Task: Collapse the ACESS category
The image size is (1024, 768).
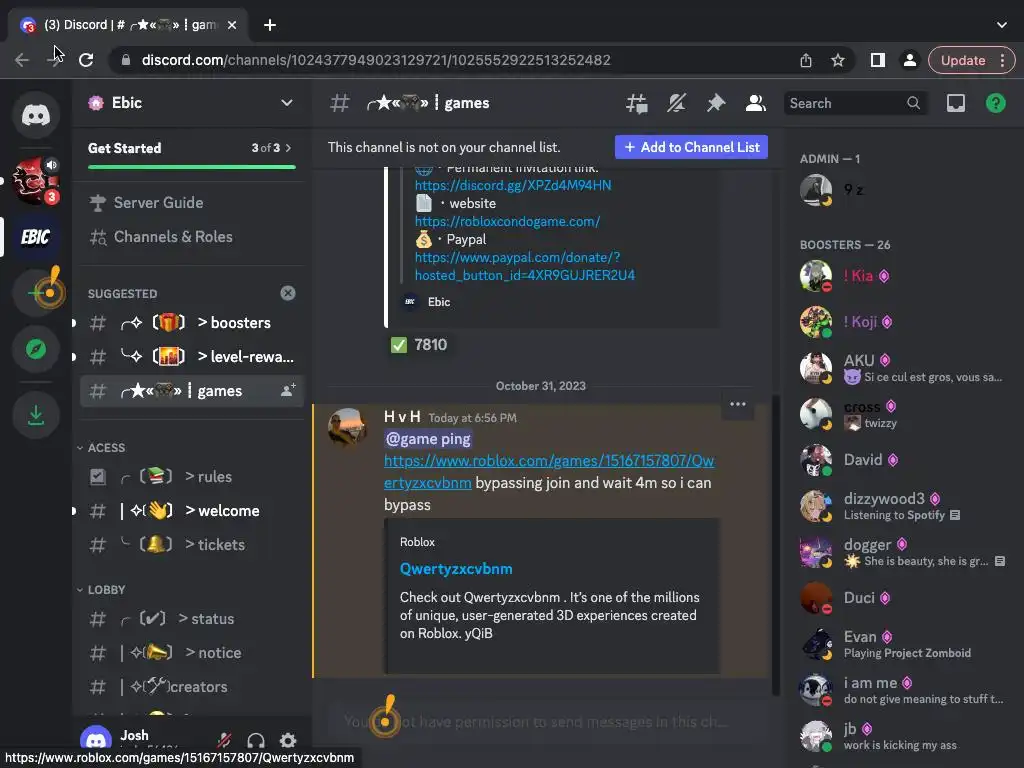Action: pos(101,448)
